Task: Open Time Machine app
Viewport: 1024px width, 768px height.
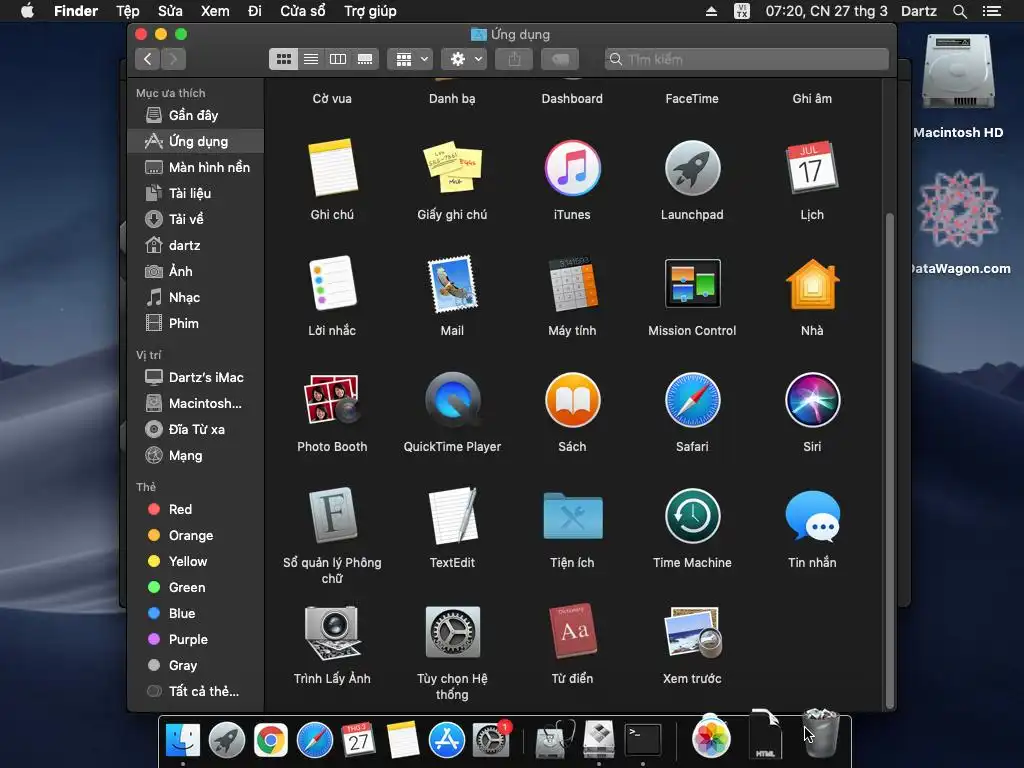Action: [692, 515]
